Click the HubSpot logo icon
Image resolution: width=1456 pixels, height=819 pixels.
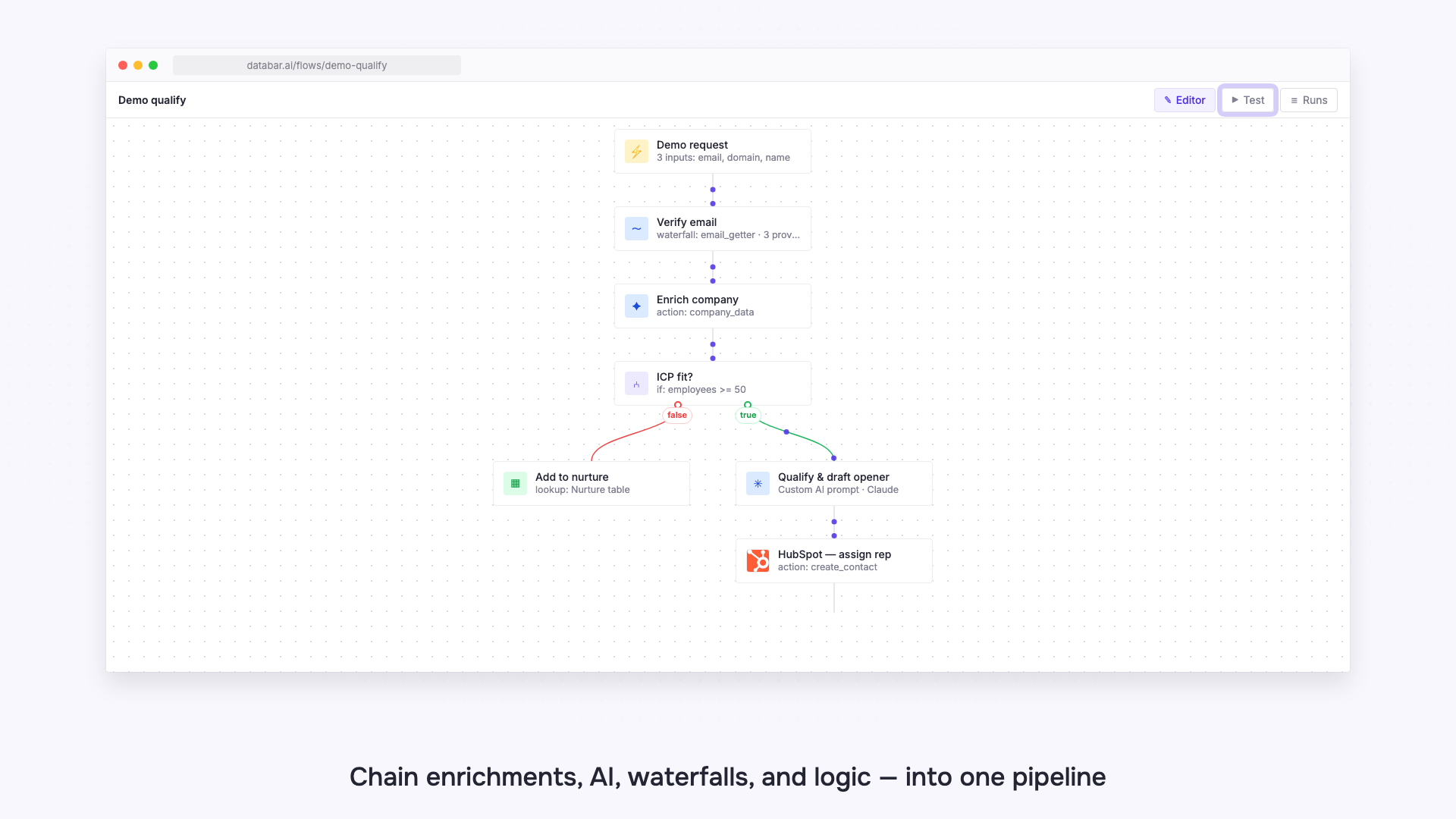pos(758,561)
